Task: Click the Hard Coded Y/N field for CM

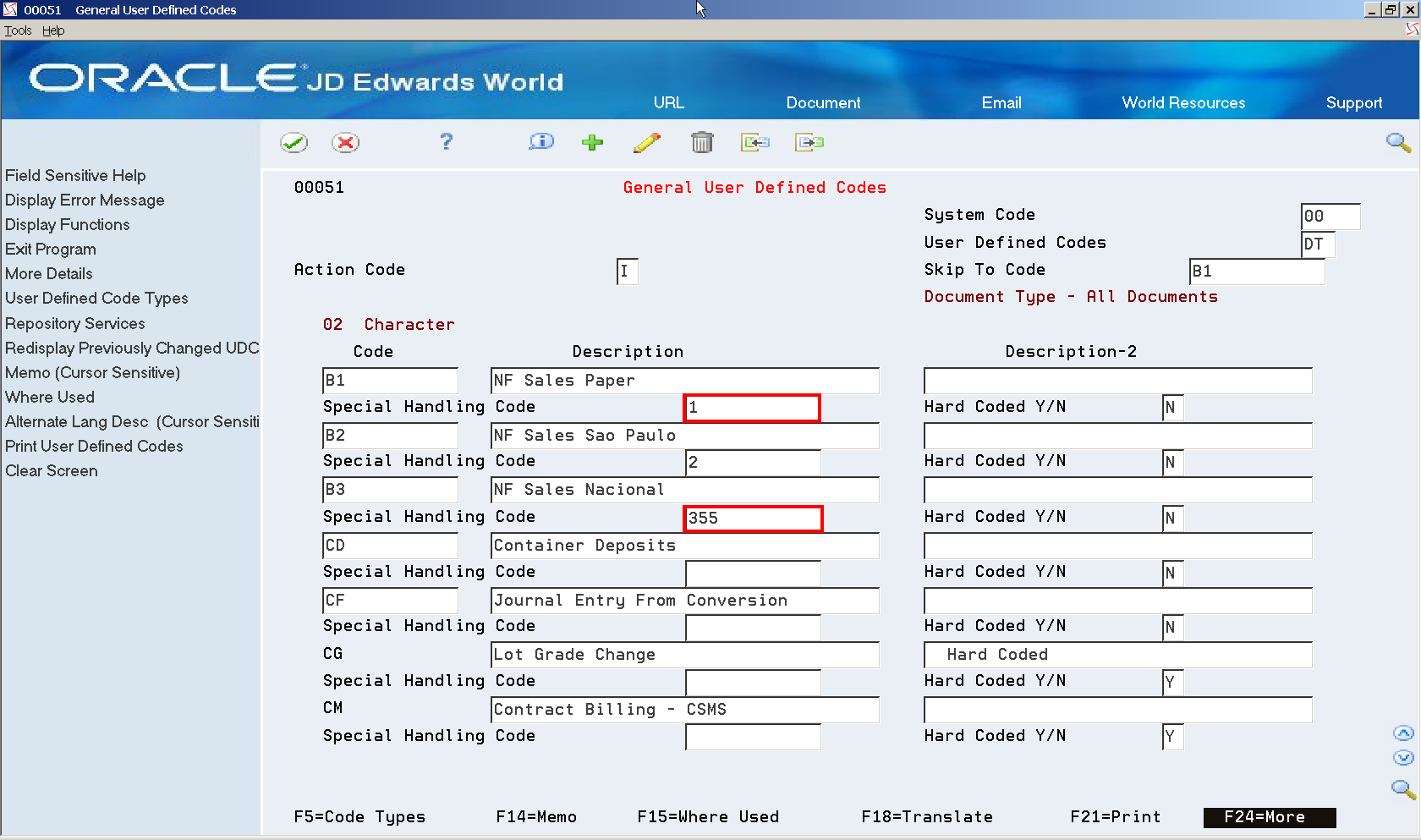Action: (x=1172, y=737)
